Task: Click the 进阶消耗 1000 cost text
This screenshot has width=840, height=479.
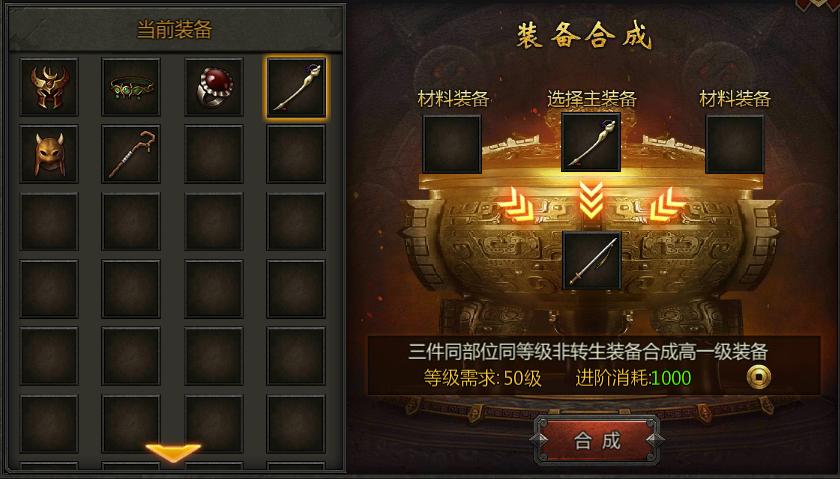Action: [x=633, y=378]
